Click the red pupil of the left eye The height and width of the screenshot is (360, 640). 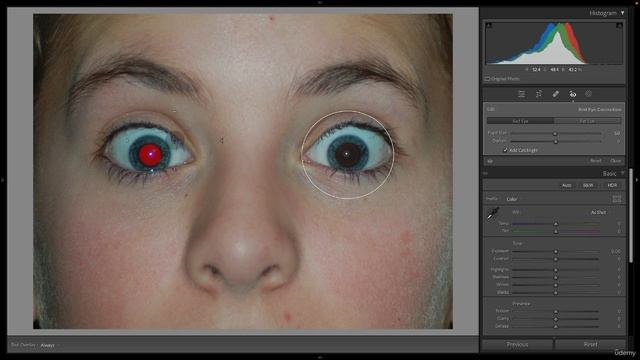click(150, 155)
